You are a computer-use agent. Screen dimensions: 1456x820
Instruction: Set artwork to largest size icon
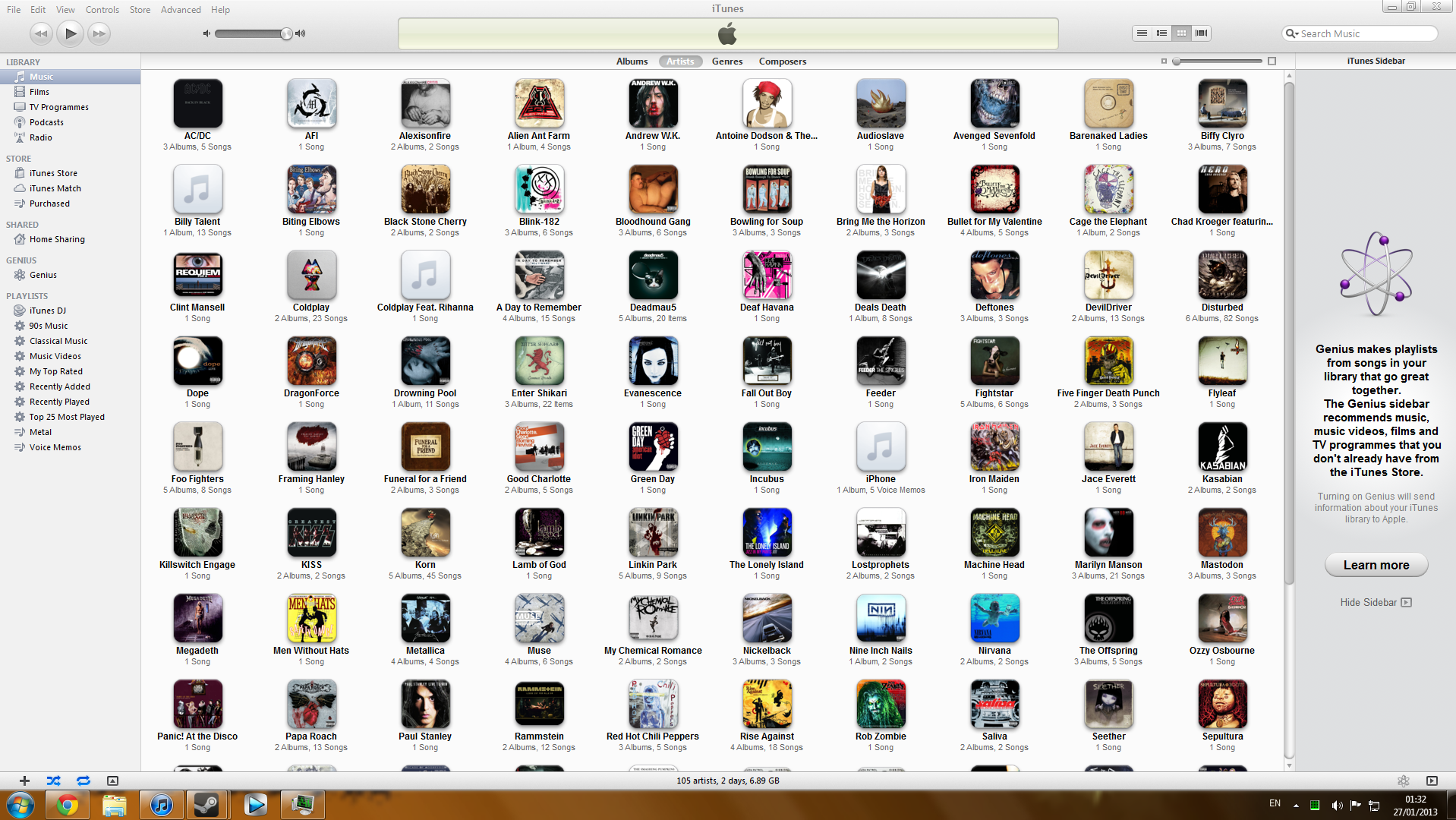(1272, 61)
